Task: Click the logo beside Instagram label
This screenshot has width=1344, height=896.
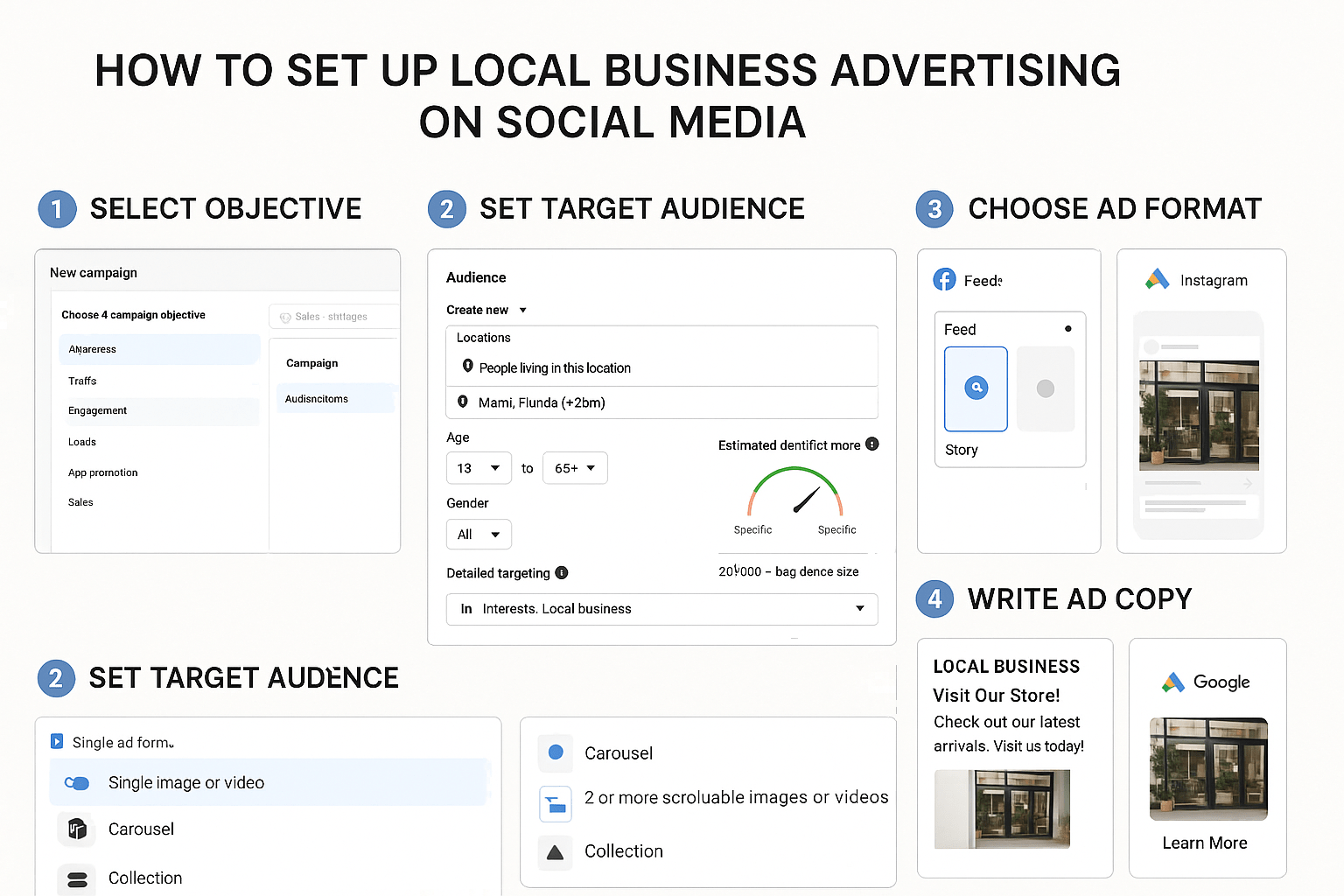Action: pyautogui.click(x=1158, y=279)
